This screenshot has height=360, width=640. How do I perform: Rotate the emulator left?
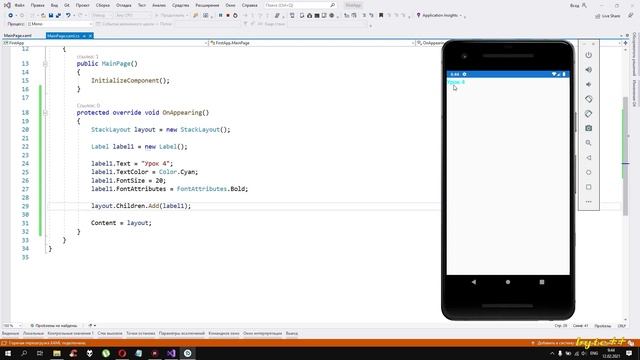point(589,99)
